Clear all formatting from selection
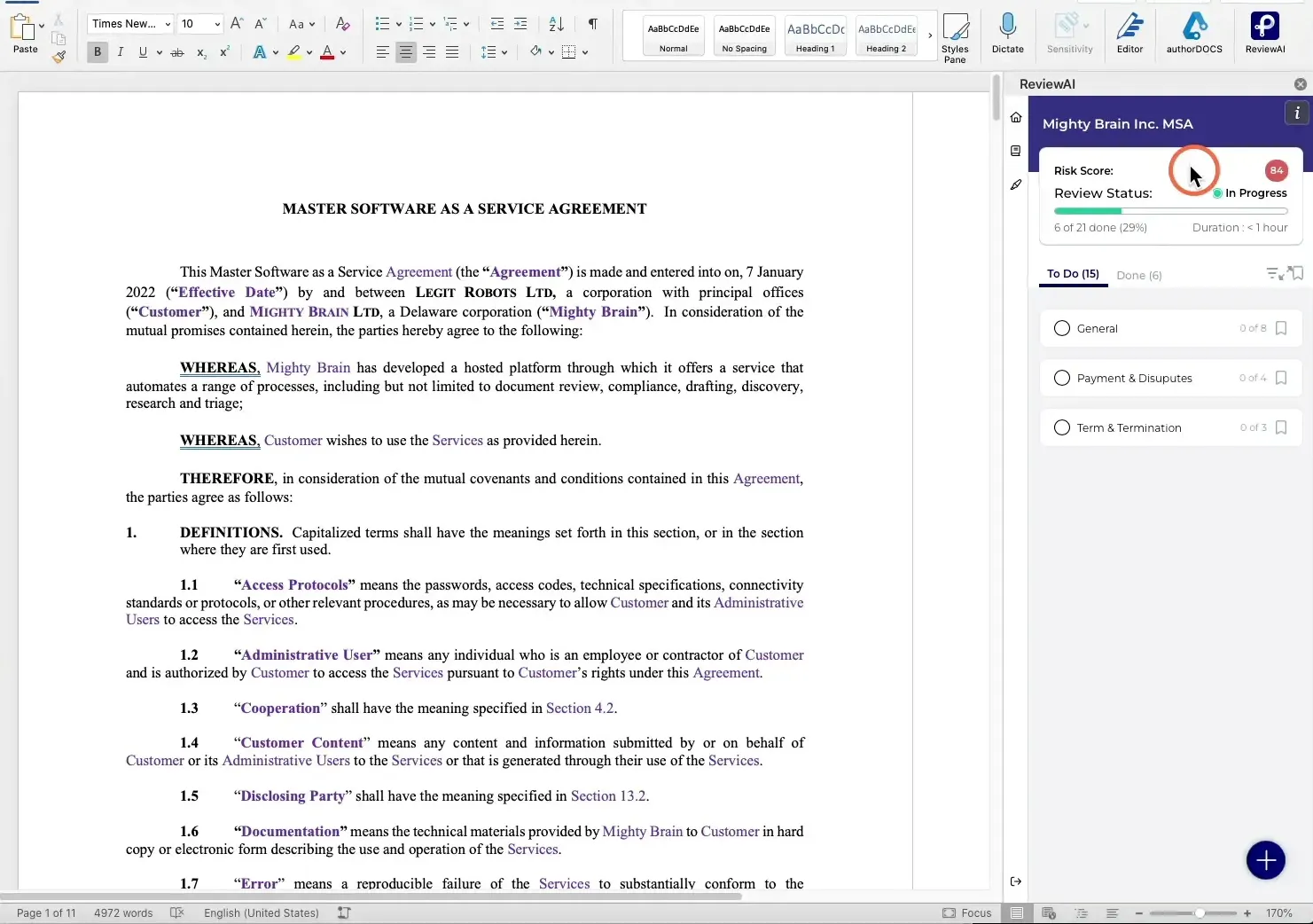 343,24
